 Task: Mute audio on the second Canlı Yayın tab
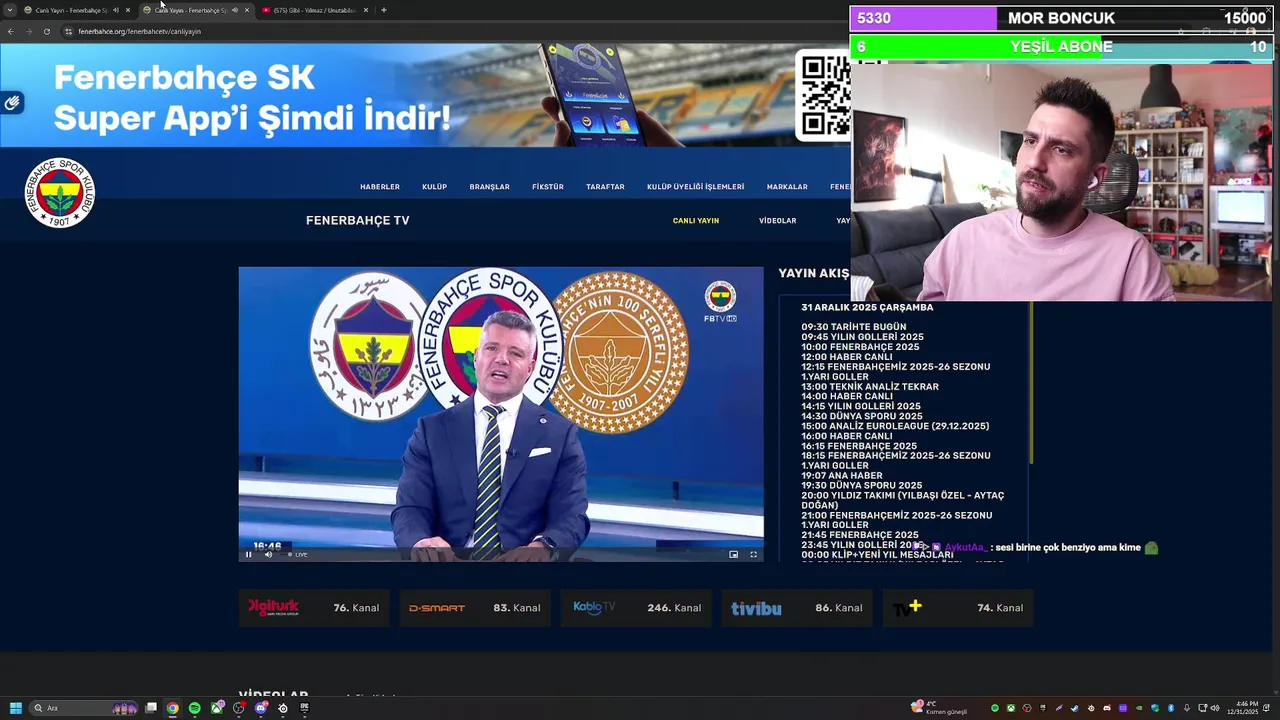pyautogui.click(x=234, y=10)
